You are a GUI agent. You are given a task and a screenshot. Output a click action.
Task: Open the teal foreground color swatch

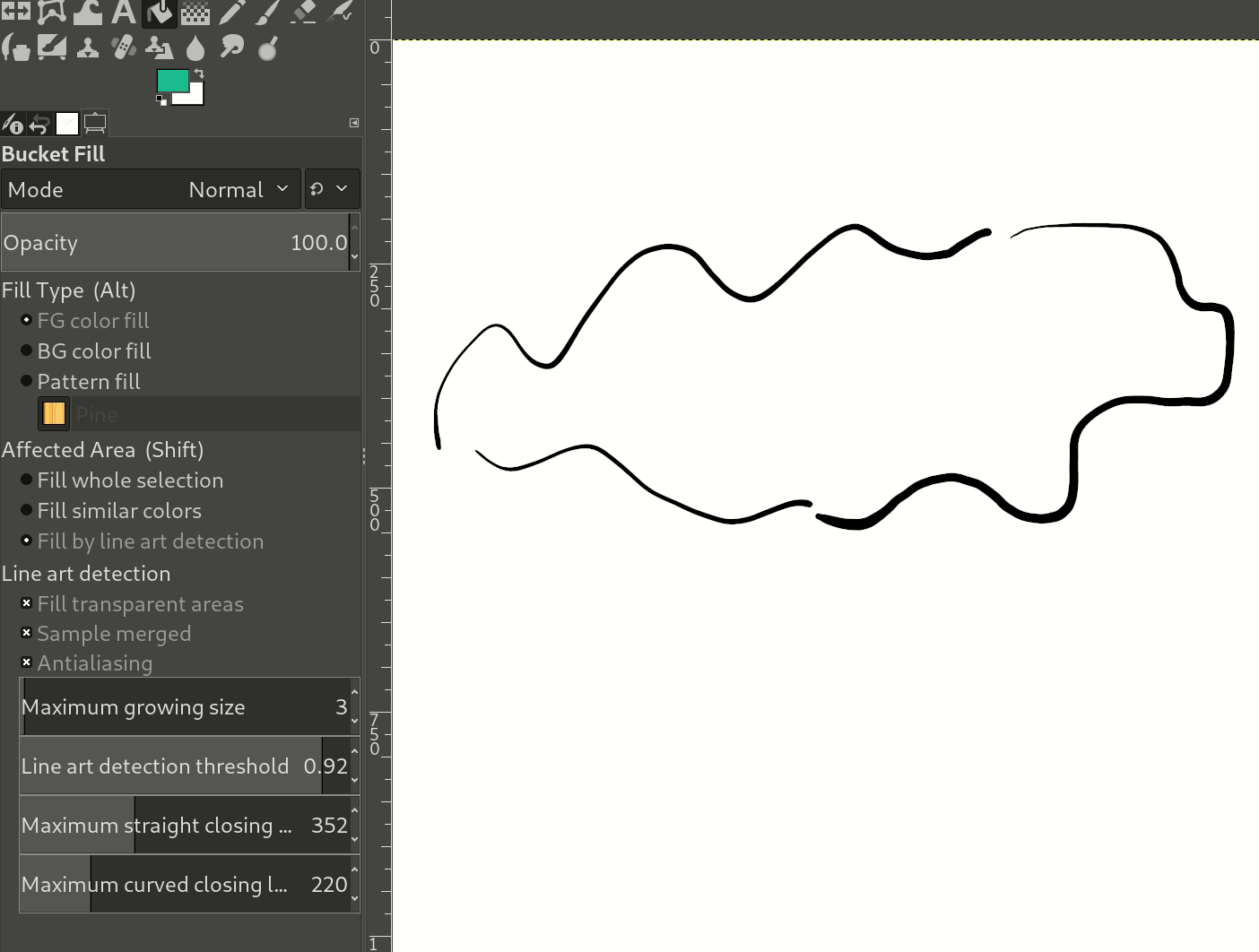(x=172, y=81)
